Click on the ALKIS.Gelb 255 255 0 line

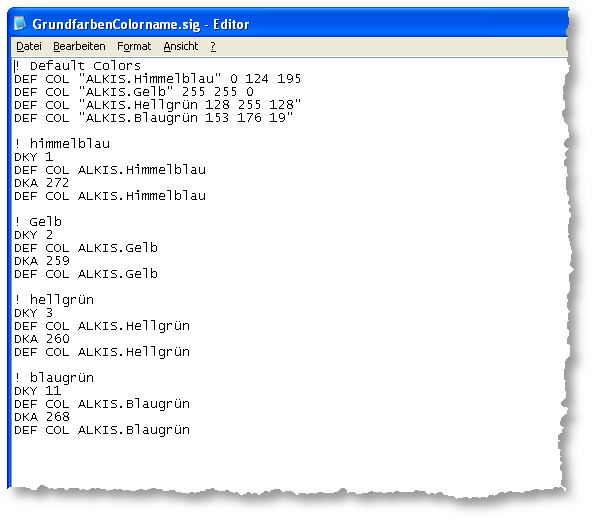click(x=134, y=92)
